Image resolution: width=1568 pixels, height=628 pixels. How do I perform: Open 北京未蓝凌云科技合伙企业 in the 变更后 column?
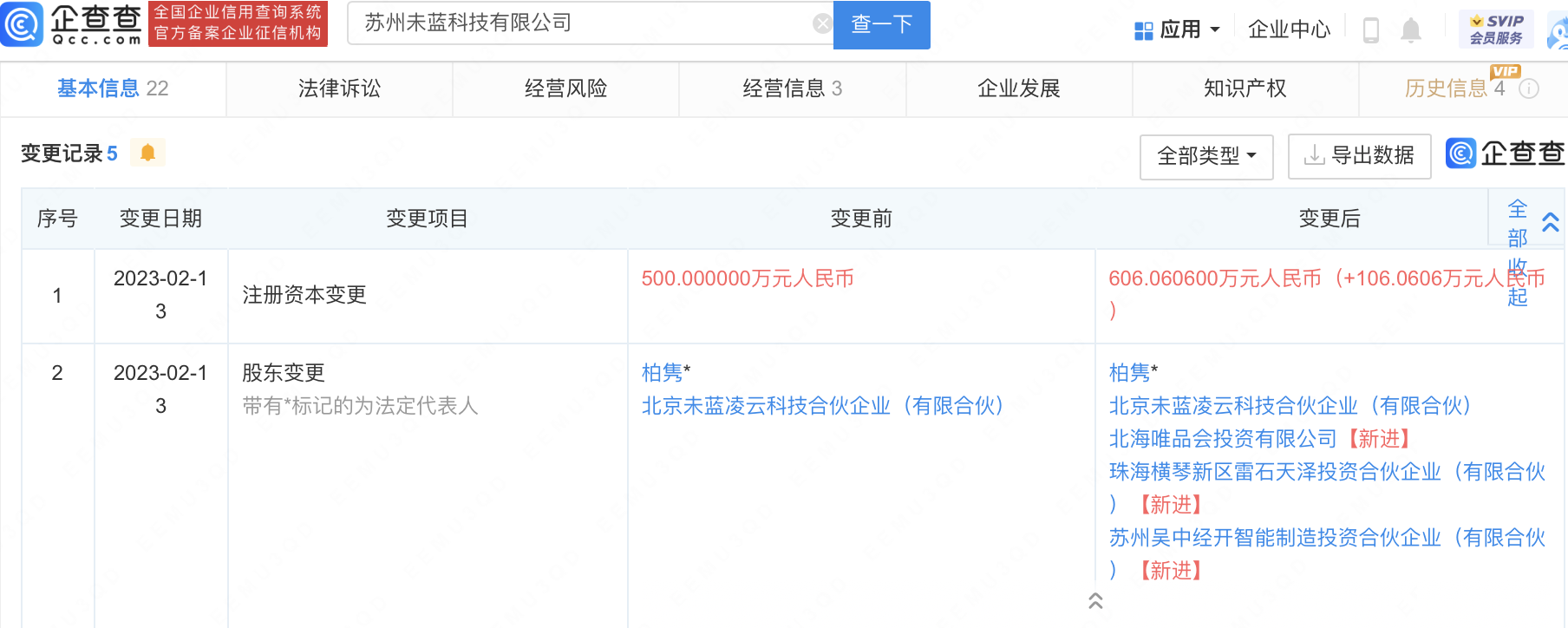point(1290,406)
